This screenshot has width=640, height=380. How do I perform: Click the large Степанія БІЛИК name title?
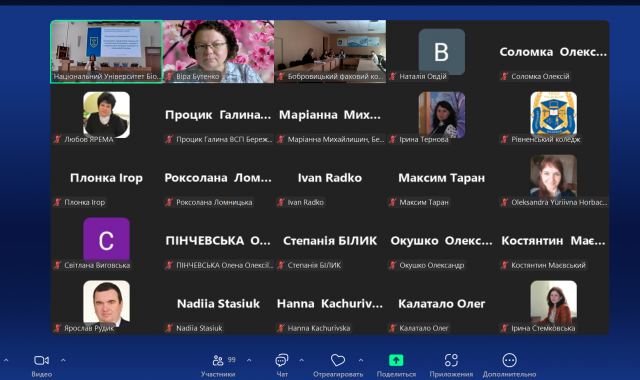tap(330, 241)
